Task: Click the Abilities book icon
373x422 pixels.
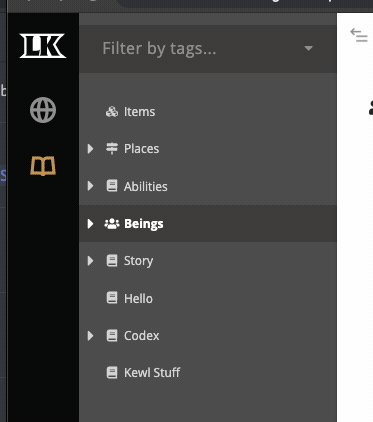Action: click(112, 186)
